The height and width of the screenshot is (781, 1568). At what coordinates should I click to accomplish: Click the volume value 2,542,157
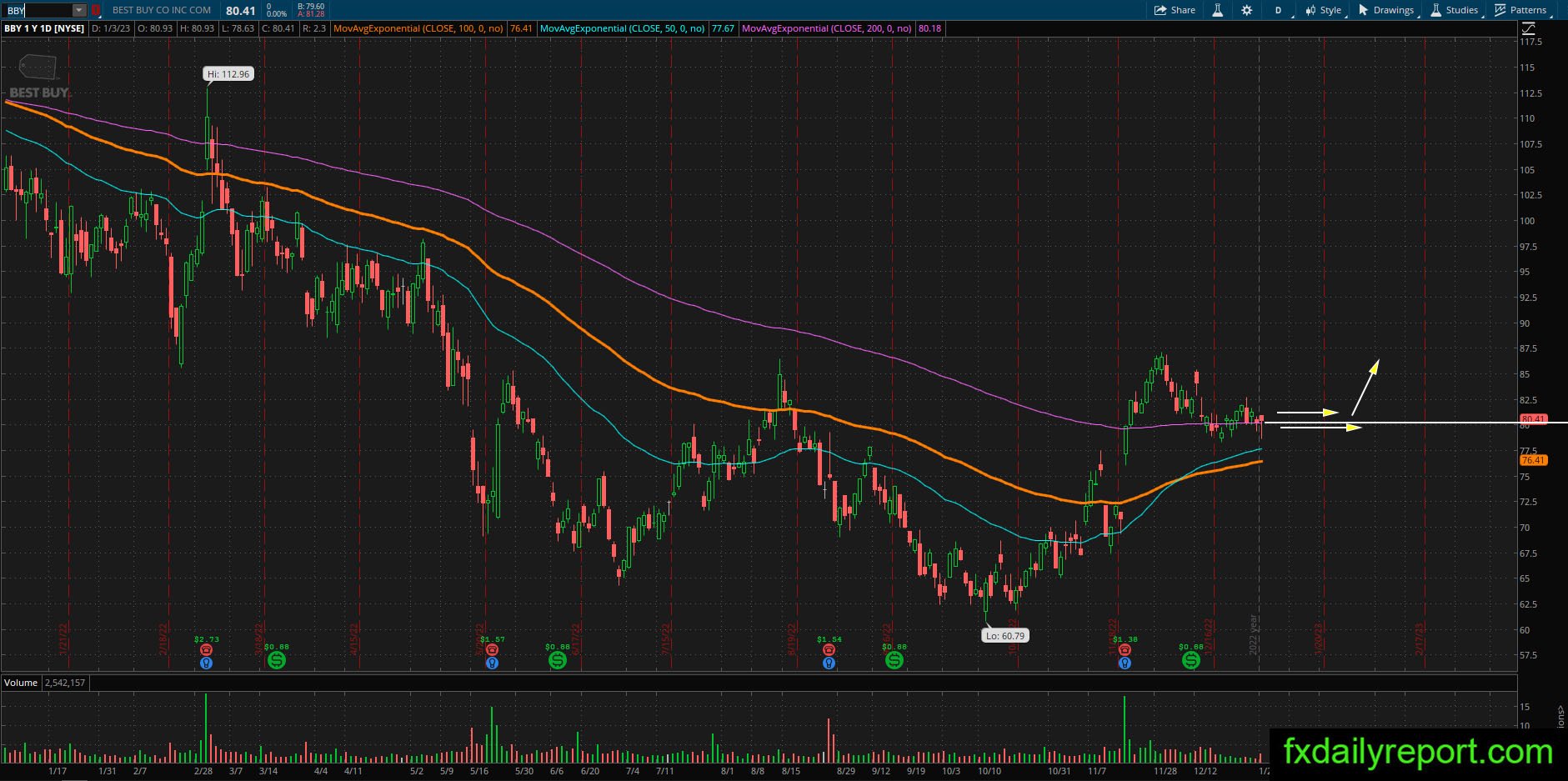tap(65, 683)
